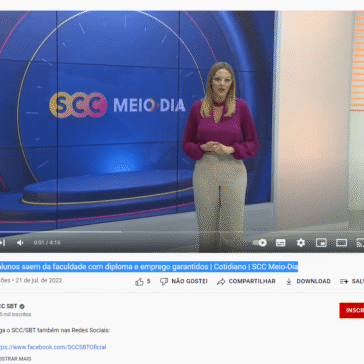Screen dimensions: 364x364
Task: Like the video thumbs up
Action: coord(139,282)
